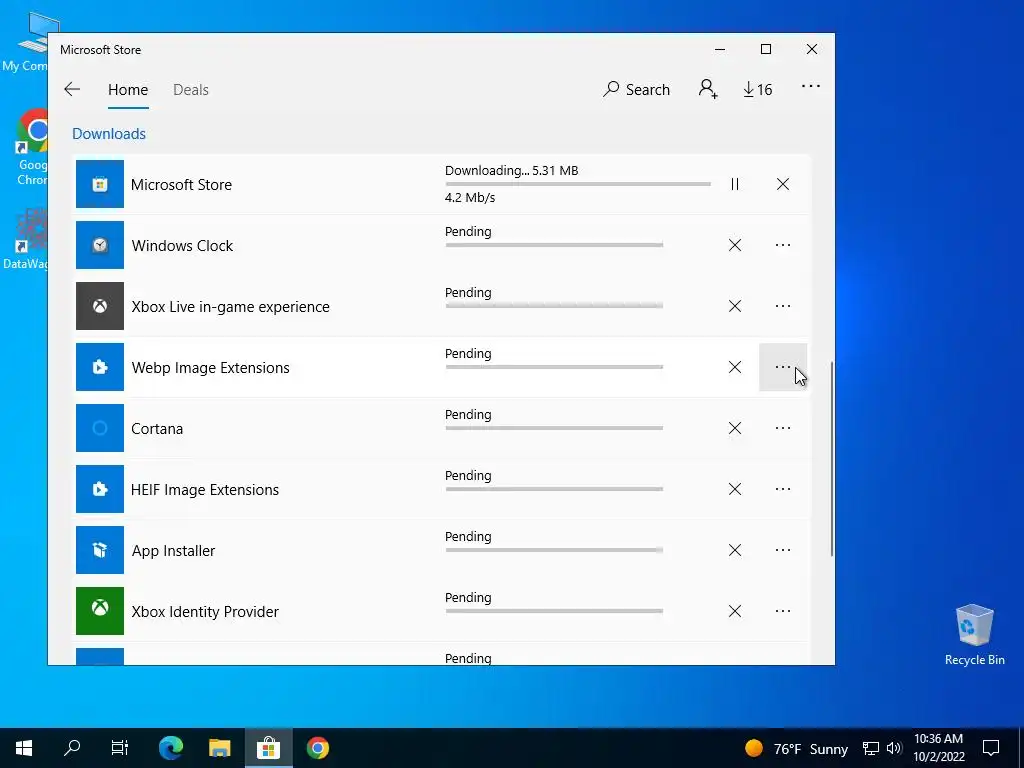
Task: Cancel the Microsoft Store download
Action: (x=783, y=184)
